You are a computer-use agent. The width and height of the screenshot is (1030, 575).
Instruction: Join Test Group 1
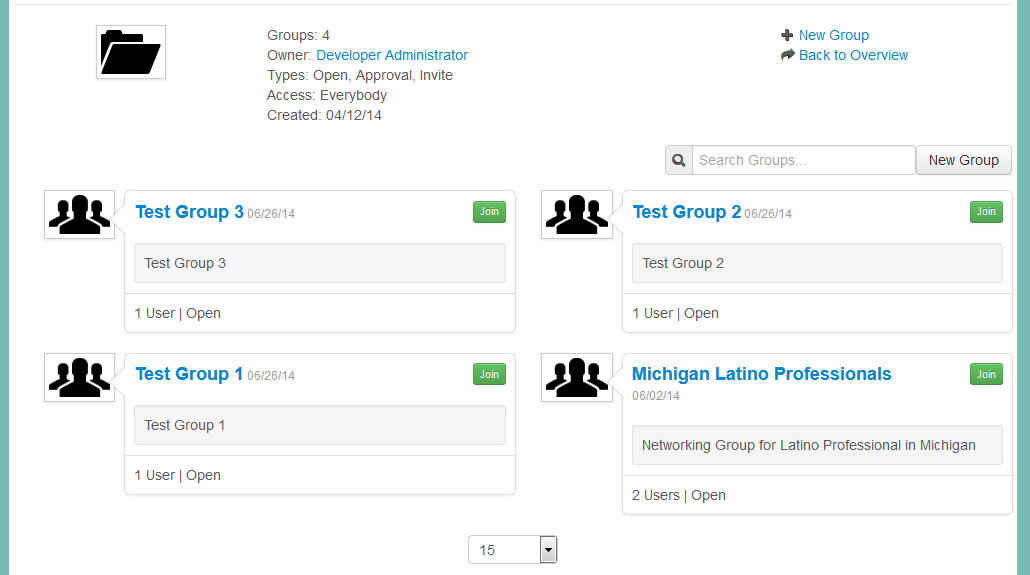pos(489,374)
